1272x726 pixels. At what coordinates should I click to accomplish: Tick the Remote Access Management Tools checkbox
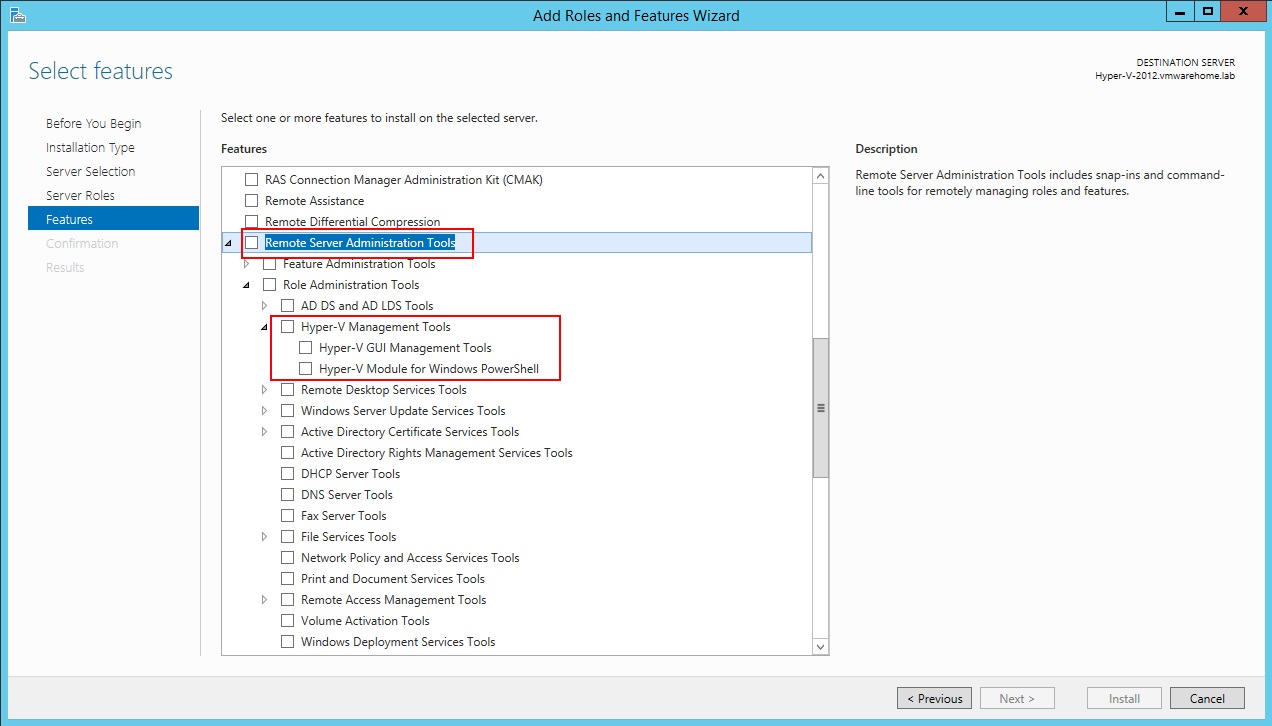click(x=288, y=600)
